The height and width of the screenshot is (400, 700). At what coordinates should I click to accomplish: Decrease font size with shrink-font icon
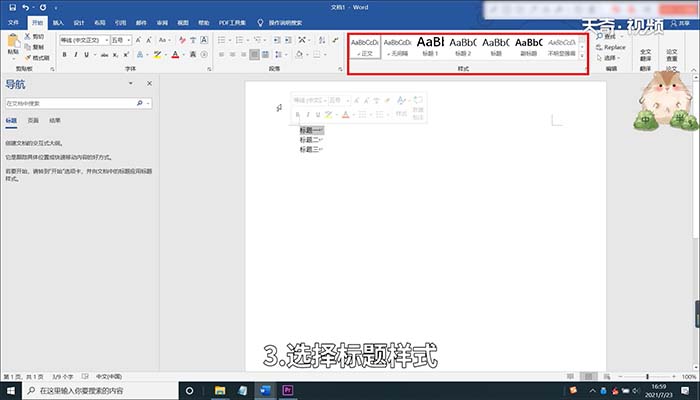pos(149,40)
